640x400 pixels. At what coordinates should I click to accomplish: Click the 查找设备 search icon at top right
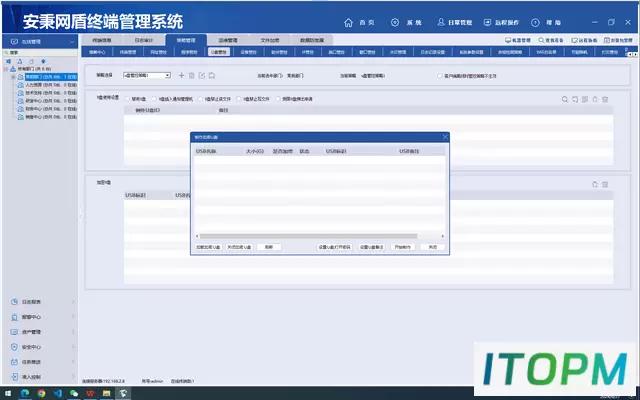[541, 40]
